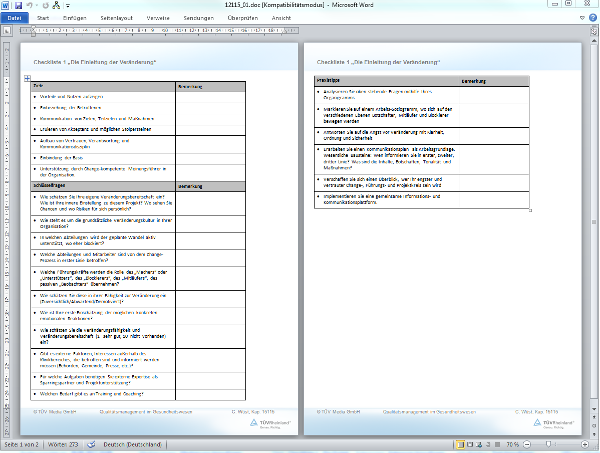This screenshot has height=453, width=600.
Task: Click the tab stop selector left of ruler
Action: (7, 29)
